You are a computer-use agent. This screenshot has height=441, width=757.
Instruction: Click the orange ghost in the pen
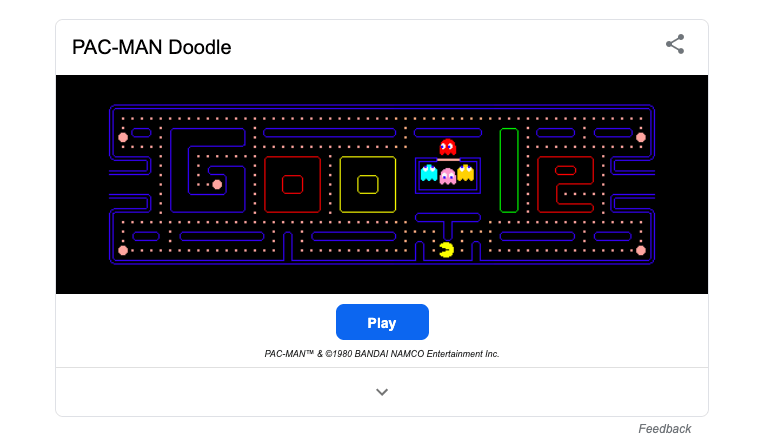click(x=466, y=173)
